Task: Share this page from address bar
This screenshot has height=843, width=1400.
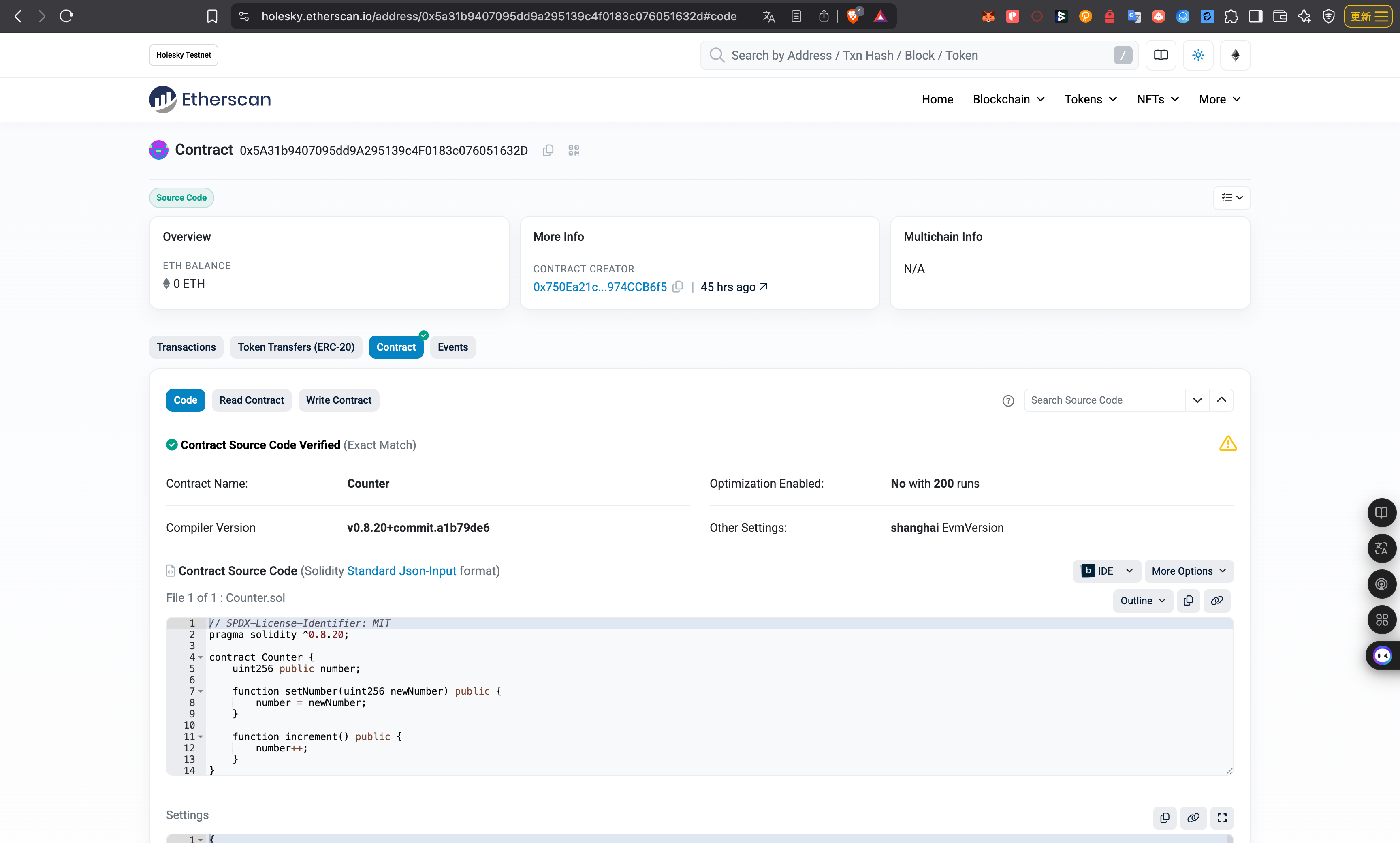Action: (824, 17)
